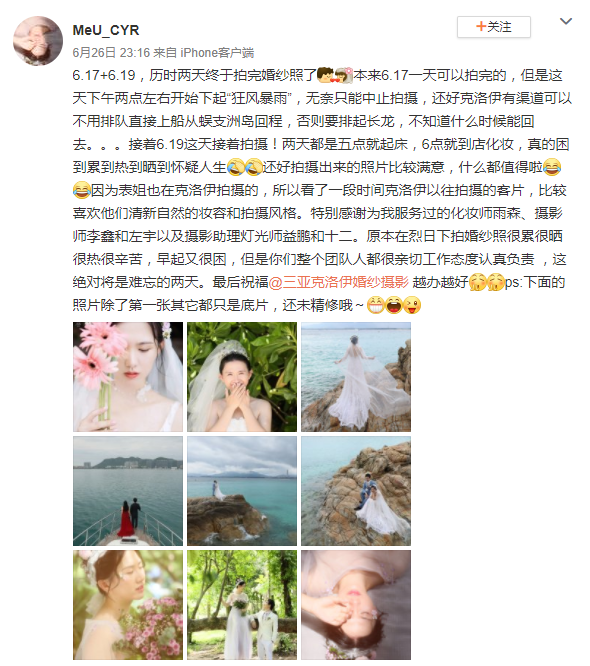The width and height of the screenshot is (590, 666).
Task: Expand the post options chevron
Action: pyautogui.click(x=565, y=21)
